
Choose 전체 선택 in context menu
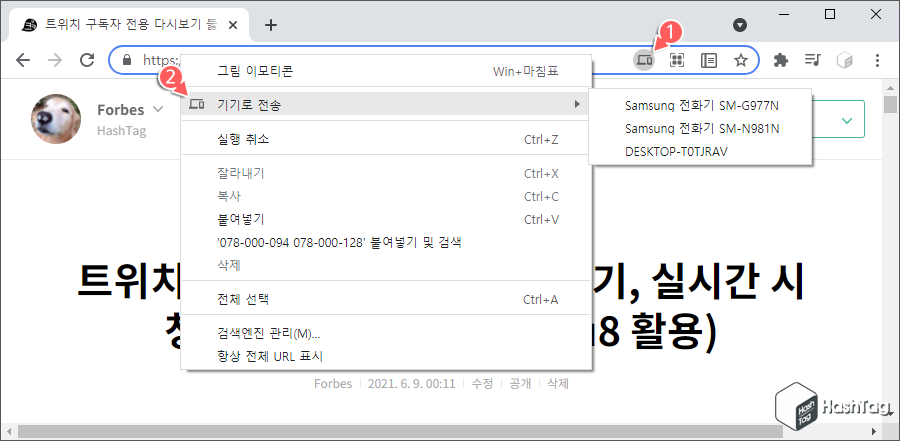[x=386, y=299]
